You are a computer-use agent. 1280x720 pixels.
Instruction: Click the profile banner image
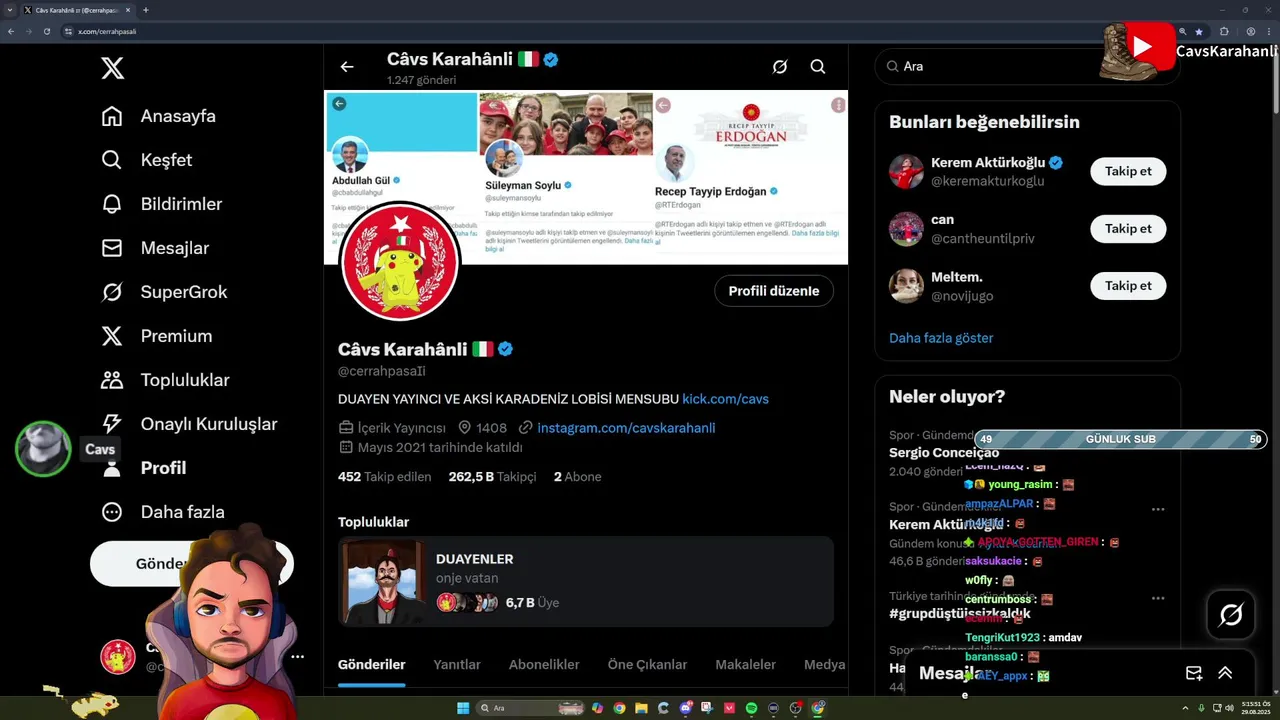[x=586, y=178]
